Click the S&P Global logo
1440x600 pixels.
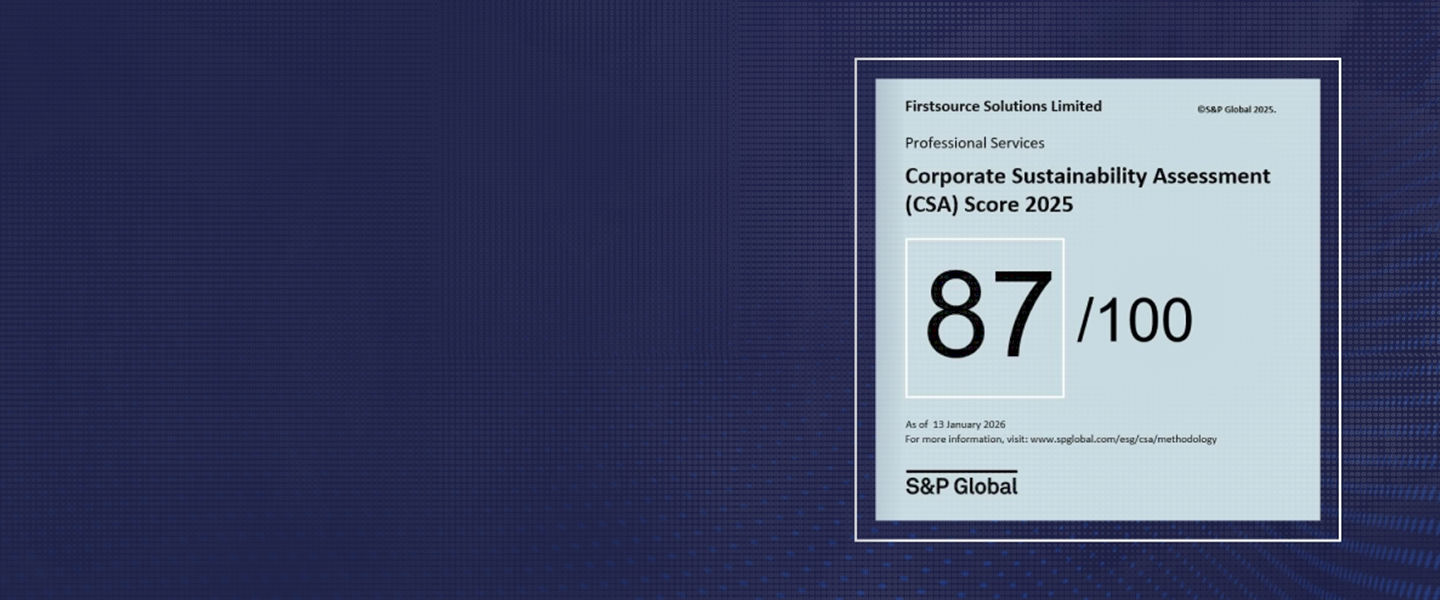click(961, 484)
